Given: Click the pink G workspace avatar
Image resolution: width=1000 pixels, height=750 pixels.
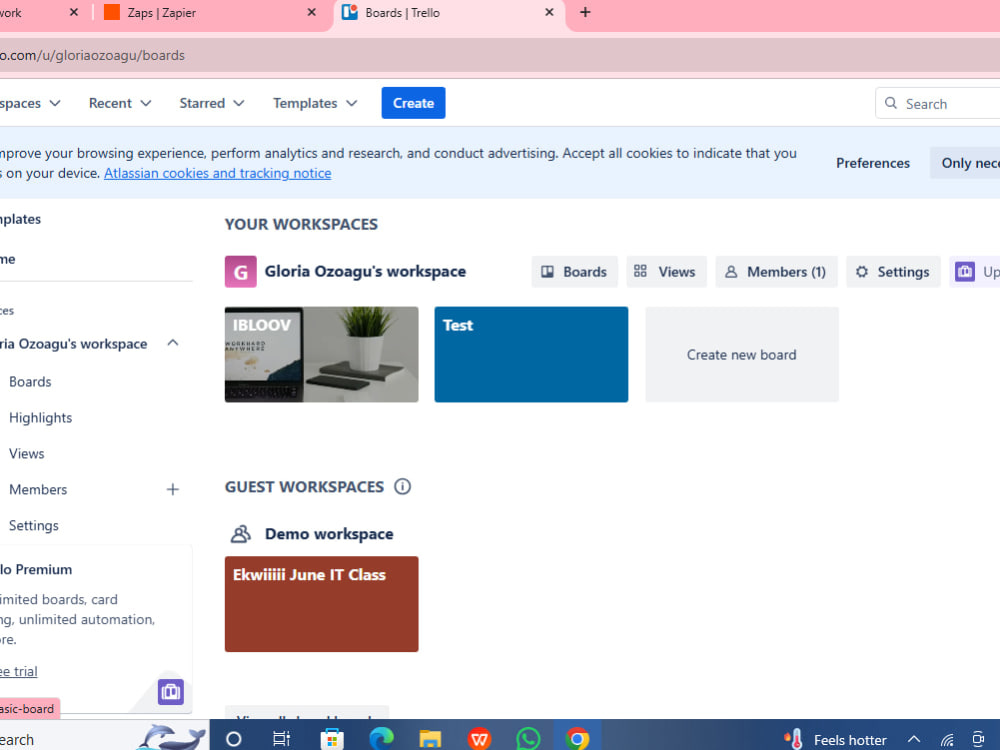Looking at the screenshot, I should pos(240,272).
